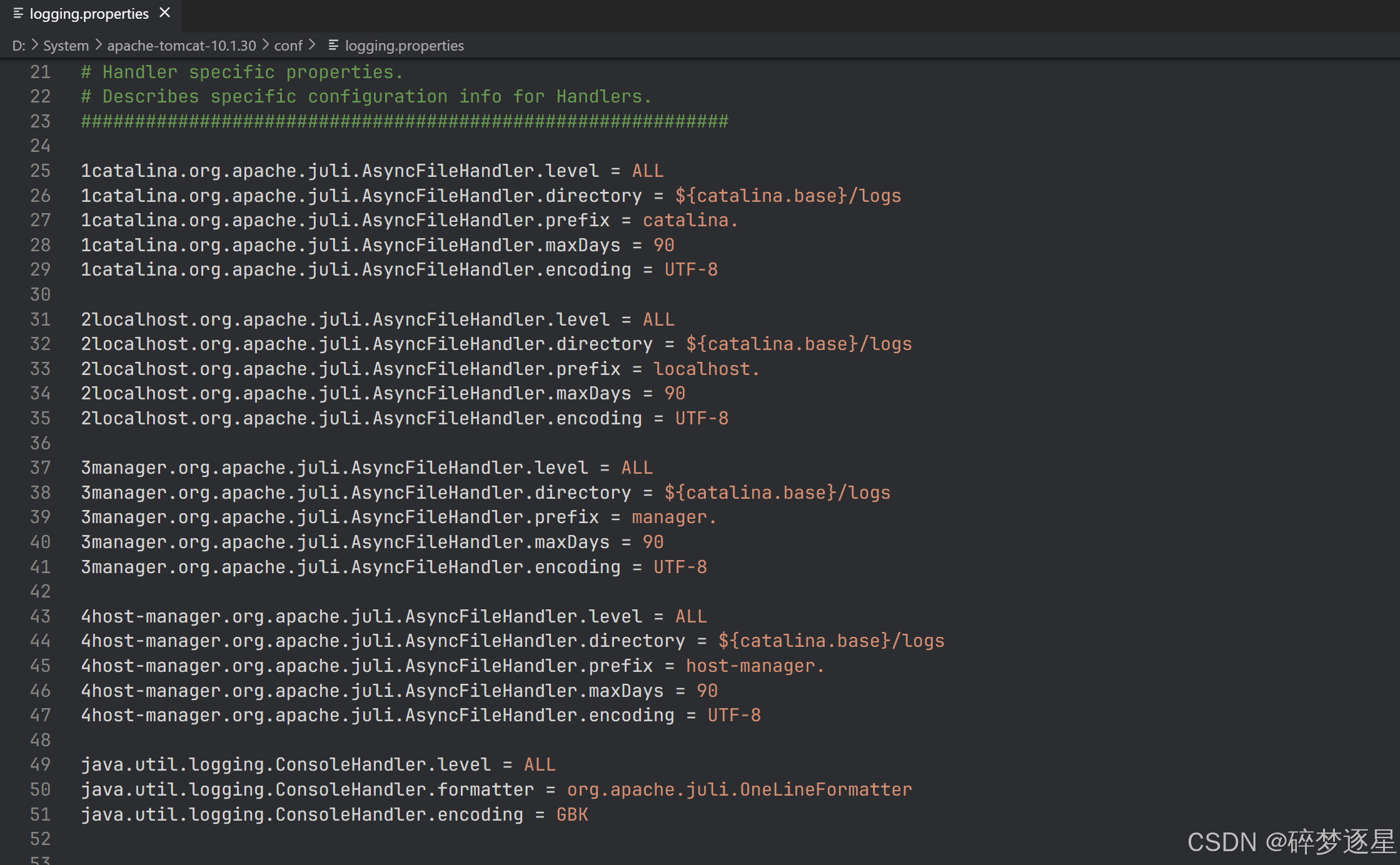
Task: Click line number 37 in the gutter
Action: (x=40, y=467)
